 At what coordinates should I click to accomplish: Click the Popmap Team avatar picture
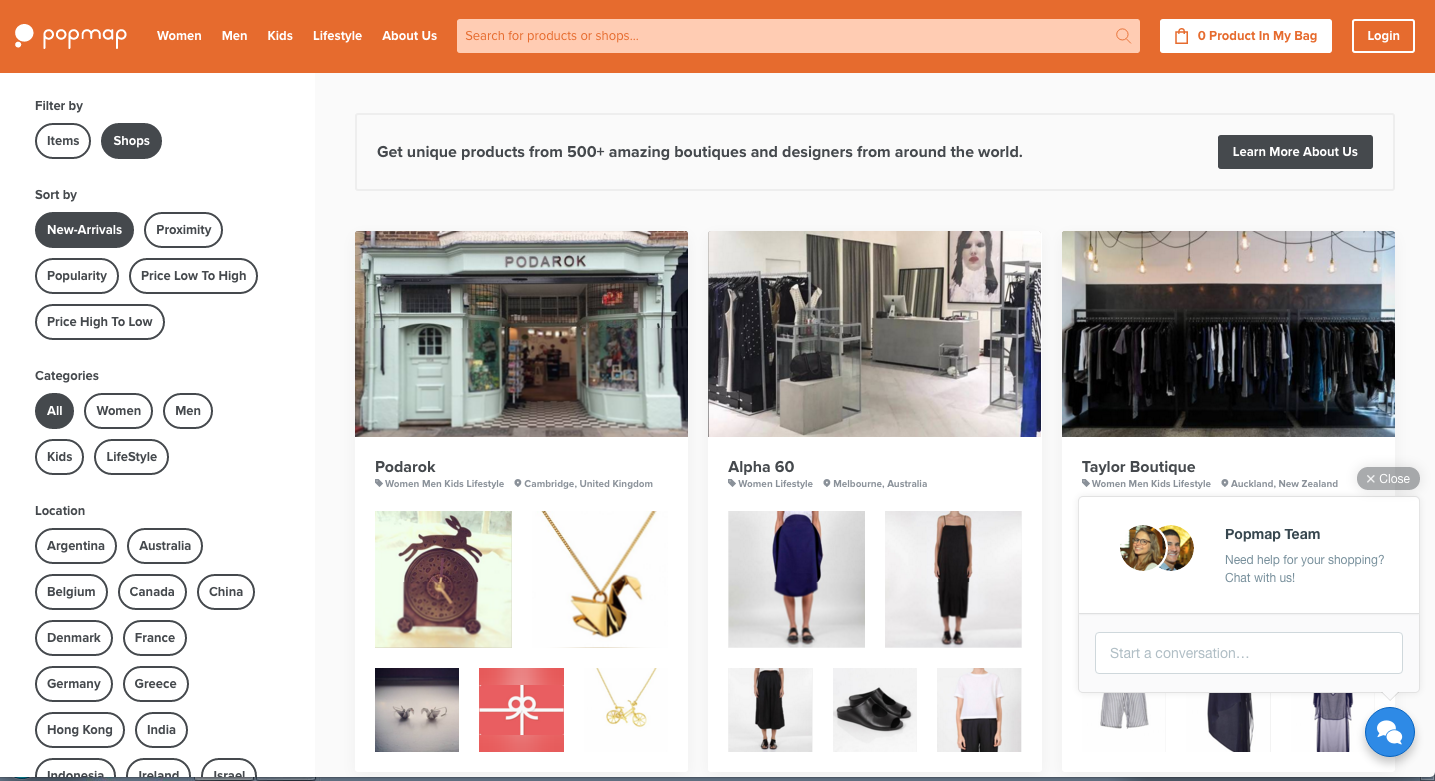[1157, 548]
